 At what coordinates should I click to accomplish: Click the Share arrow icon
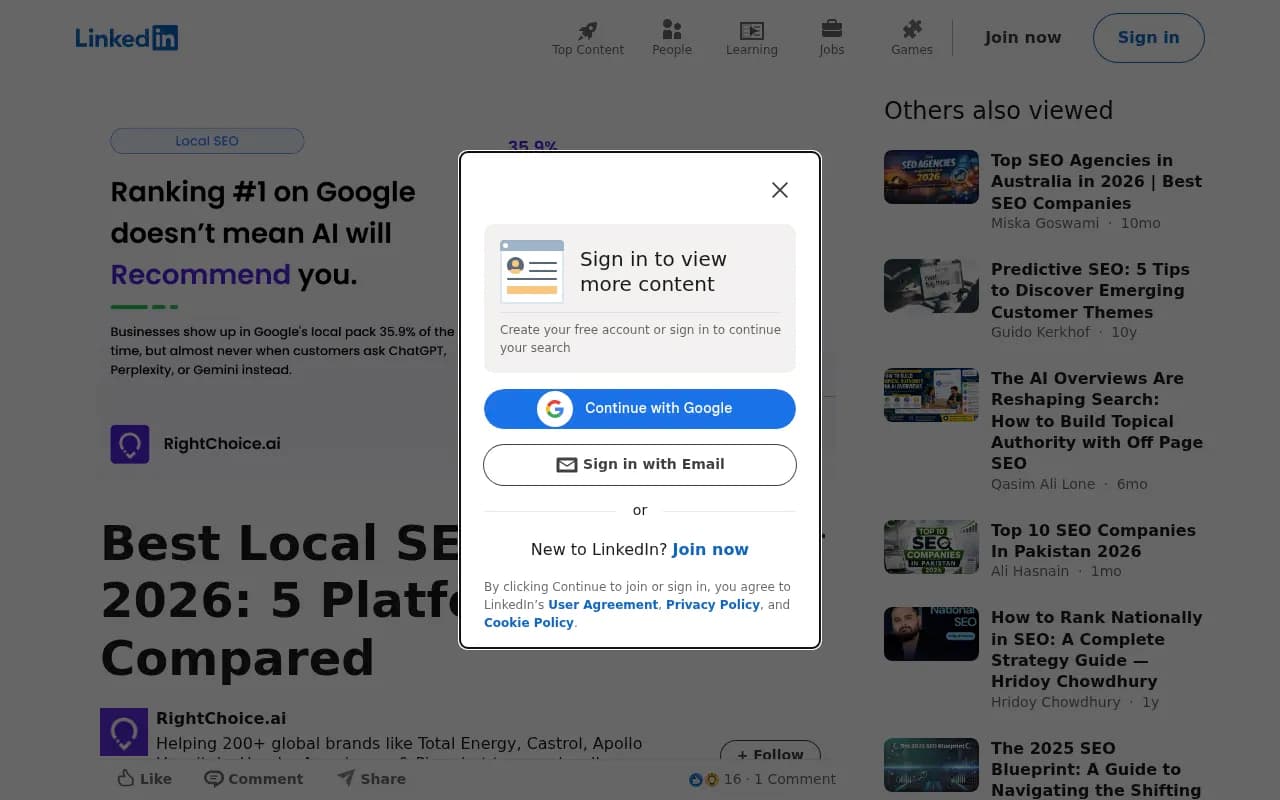(346, 777)
